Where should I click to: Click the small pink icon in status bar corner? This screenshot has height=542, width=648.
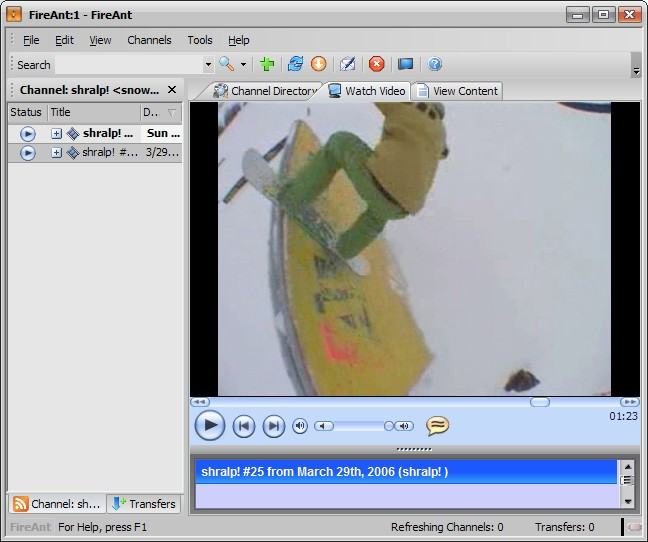(x=634, y=527)
